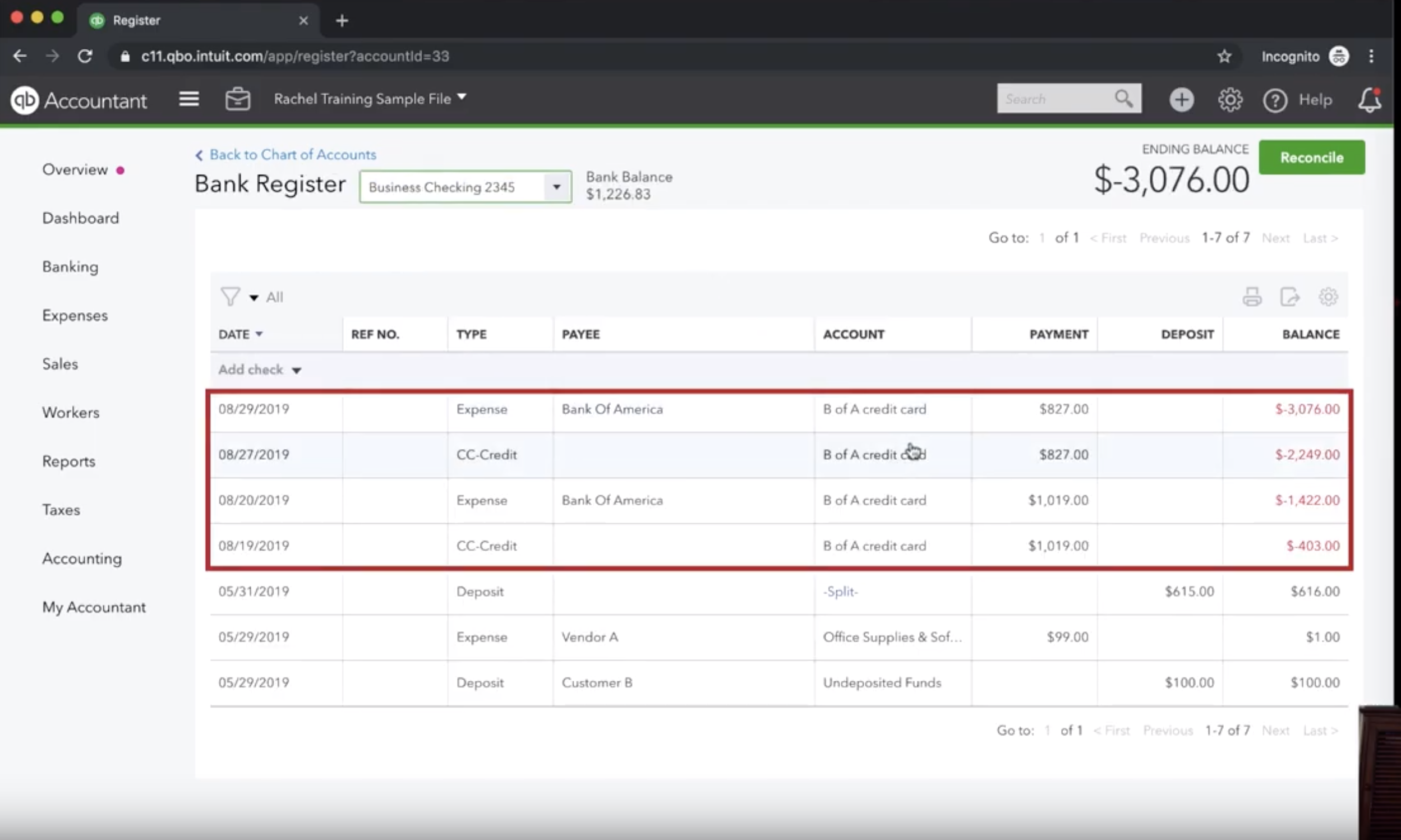Screen dimensions: 1401x840
Task: Click the top Go to page number field
Action: [x=1041, y=238]
